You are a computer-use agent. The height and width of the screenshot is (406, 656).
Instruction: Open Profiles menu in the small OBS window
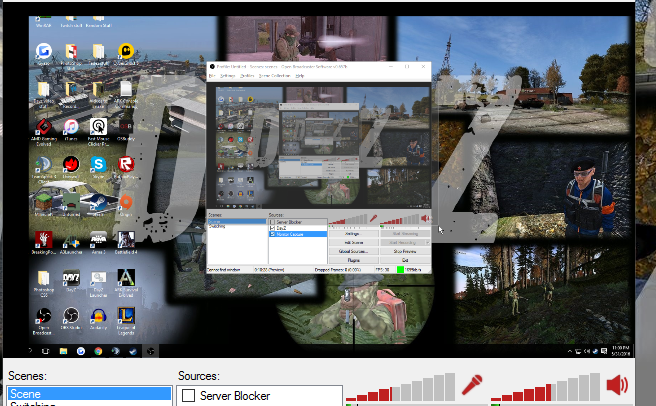click(x=247, y=76)
